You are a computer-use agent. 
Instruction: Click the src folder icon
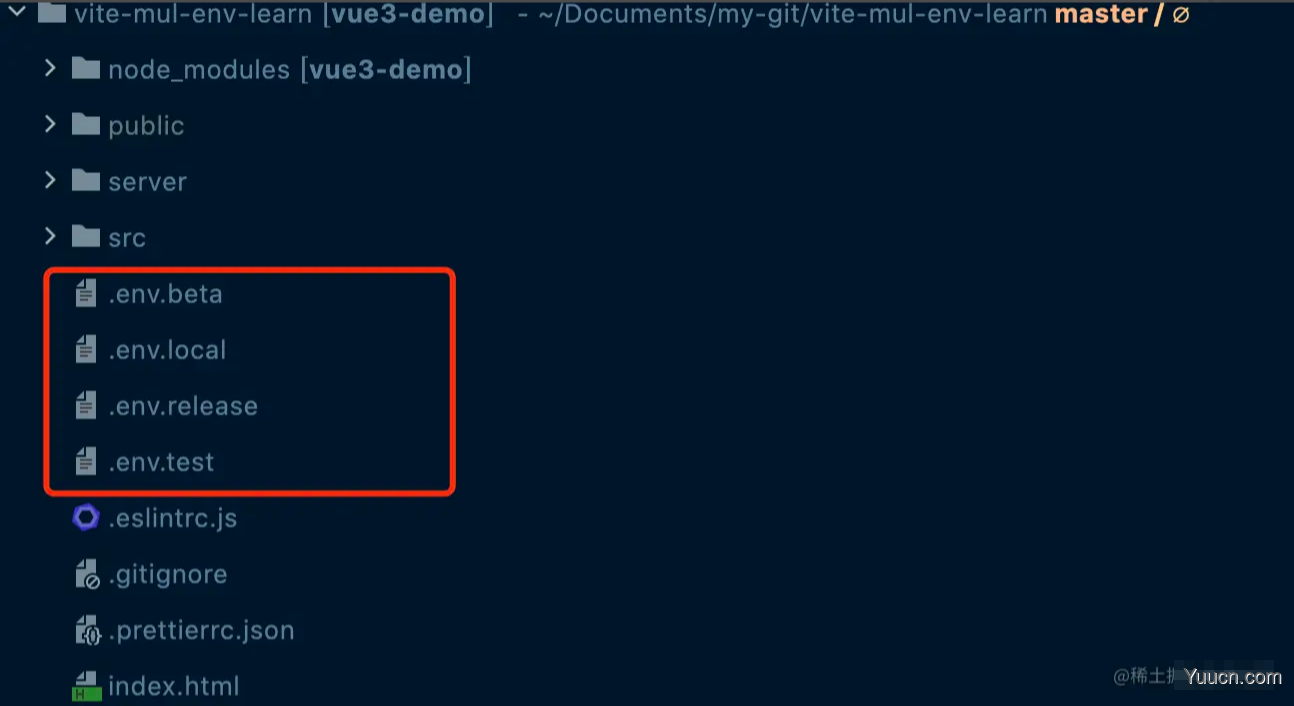click(86, 236)
